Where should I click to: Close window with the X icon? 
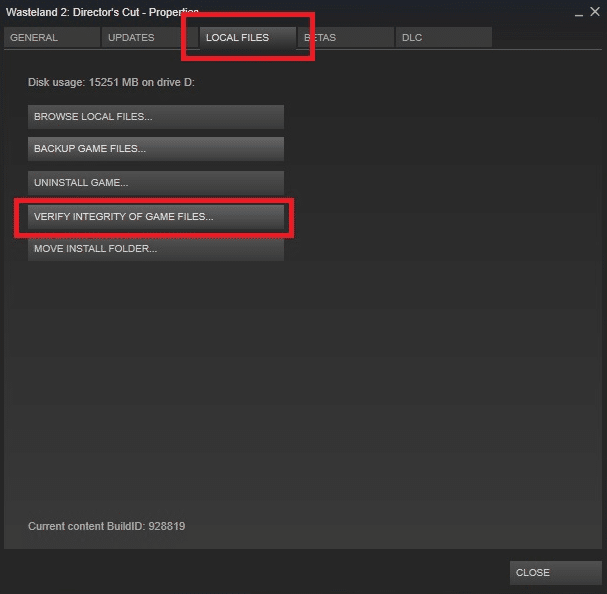(595, 12)
